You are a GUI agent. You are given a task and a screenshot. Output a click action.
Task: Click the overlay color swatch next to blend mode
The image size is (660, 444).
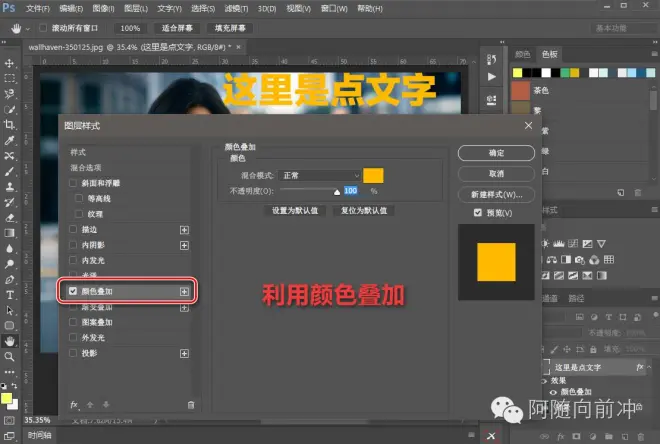(373, 175)
